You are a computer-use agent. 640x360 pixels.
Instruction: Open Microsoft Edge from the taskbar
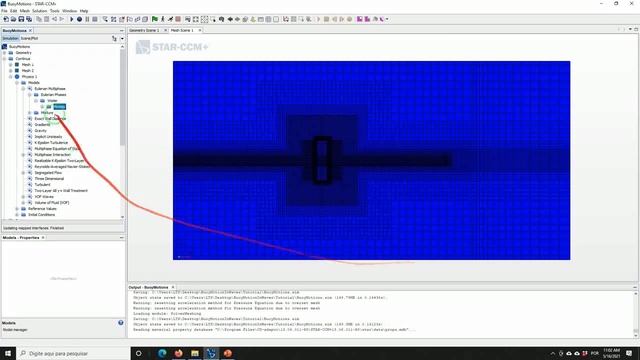(x=162, y=353)
